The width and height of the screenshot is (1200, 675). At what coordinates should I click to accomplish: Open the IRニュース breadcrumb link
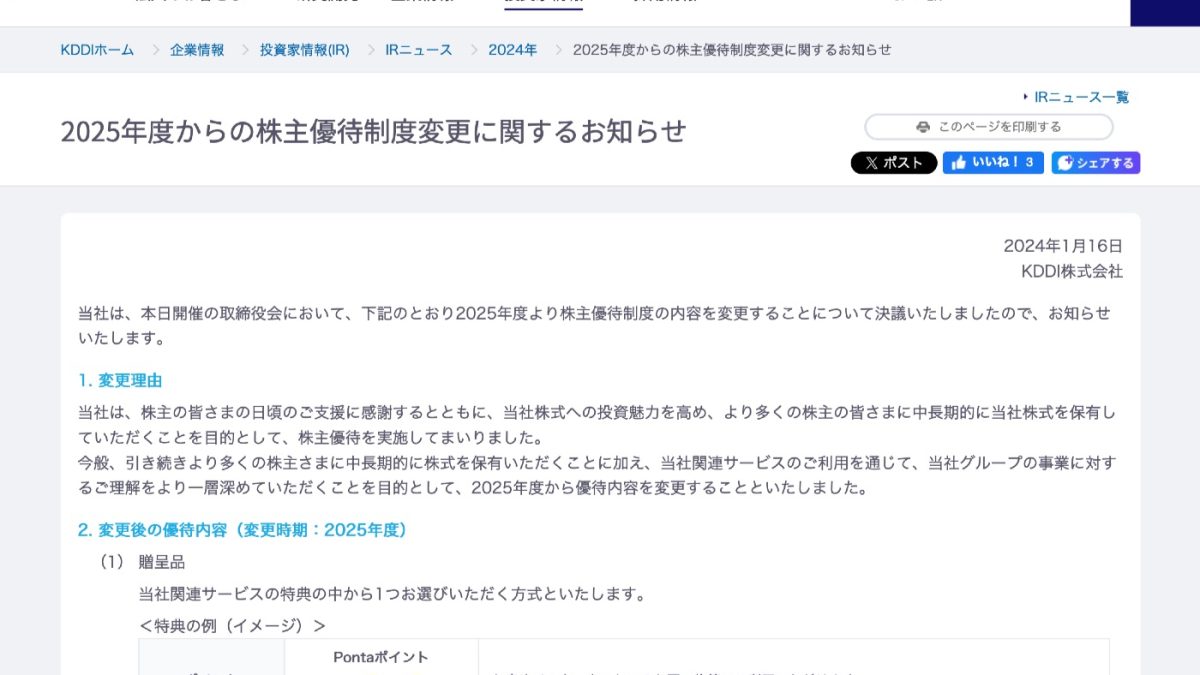click(418, 49)
